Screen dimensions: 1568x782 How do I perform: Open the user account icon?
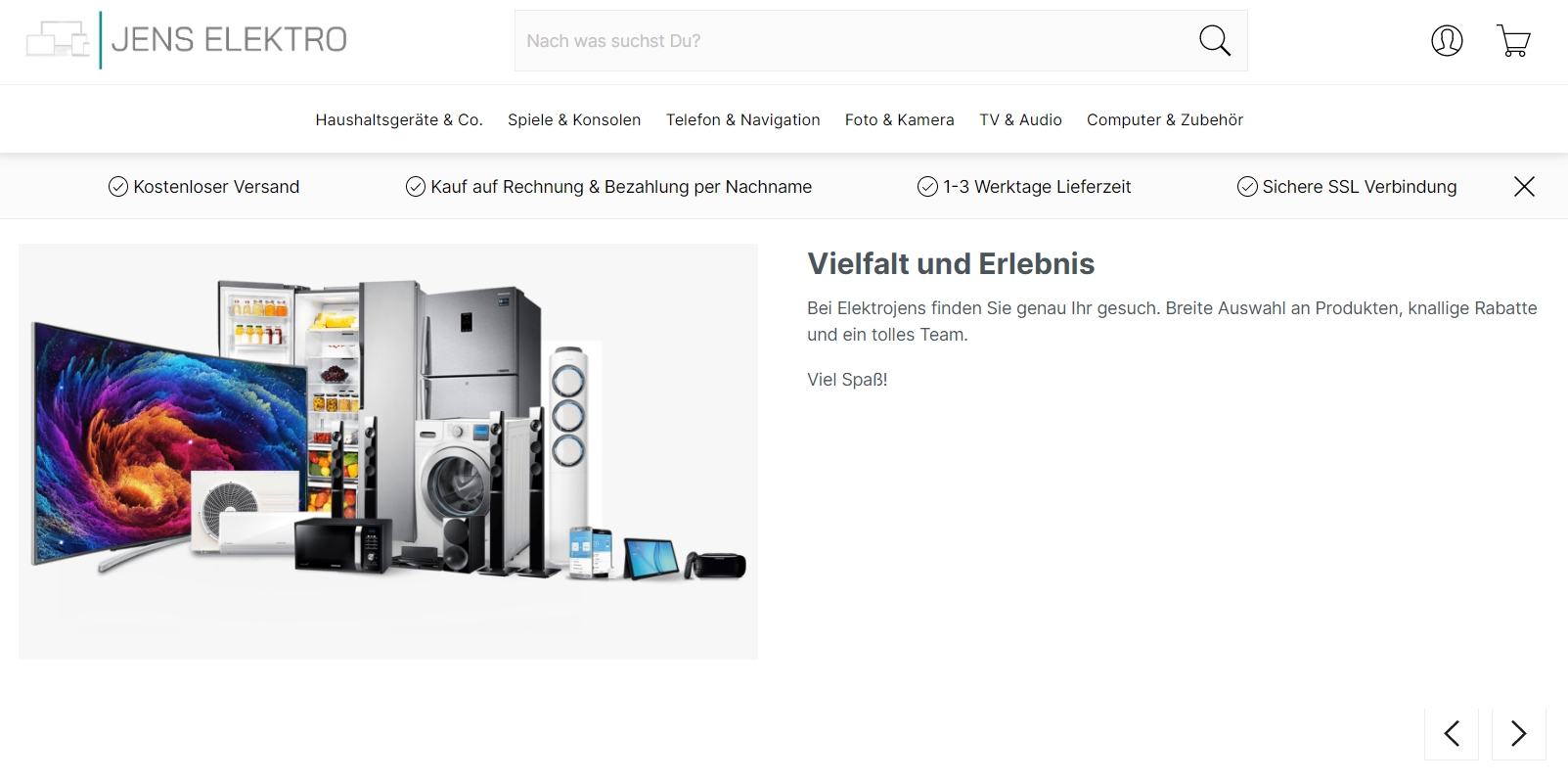[1447, 41]
